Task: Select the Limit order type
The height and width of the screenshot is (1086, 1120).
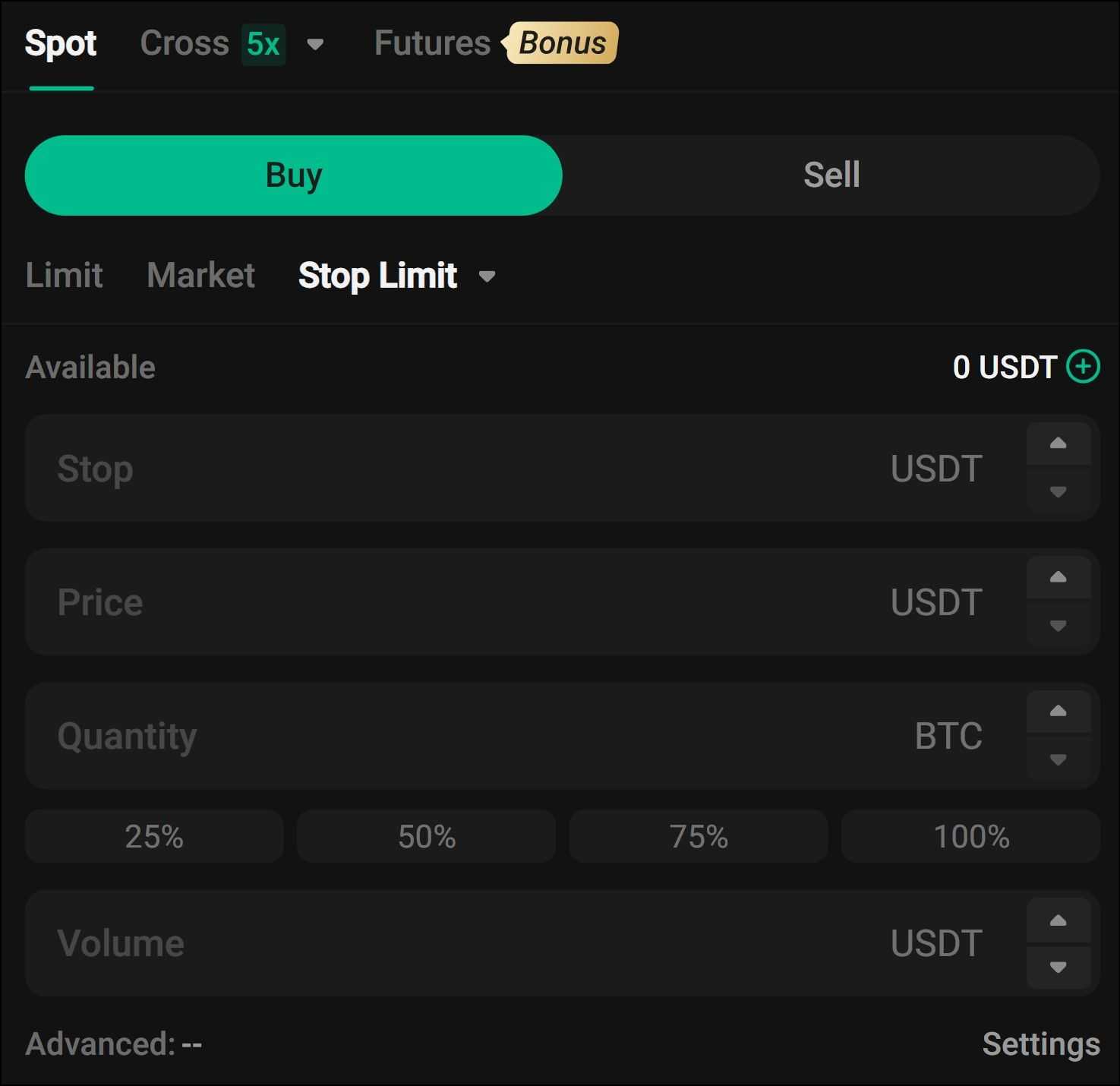Action: (x=65, y=276)
